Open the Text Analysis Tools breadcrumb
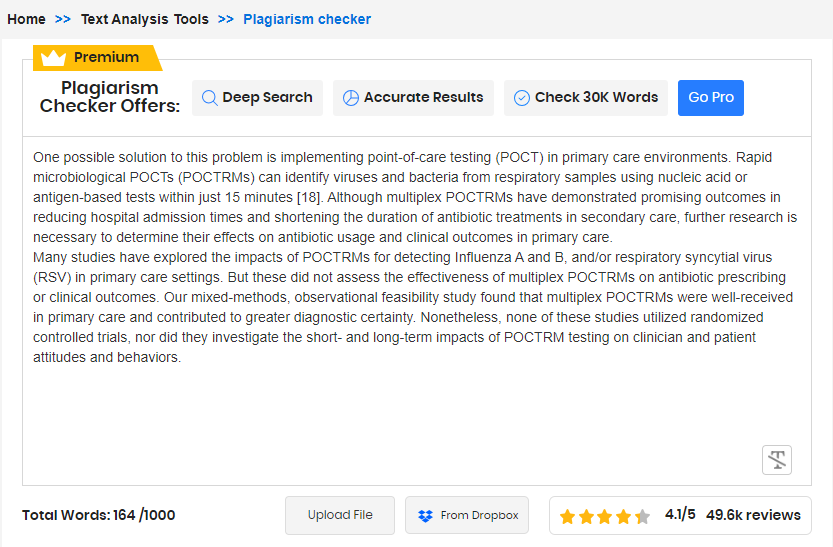The width and height of the screenshot is (833, 547). coord(145,19)
